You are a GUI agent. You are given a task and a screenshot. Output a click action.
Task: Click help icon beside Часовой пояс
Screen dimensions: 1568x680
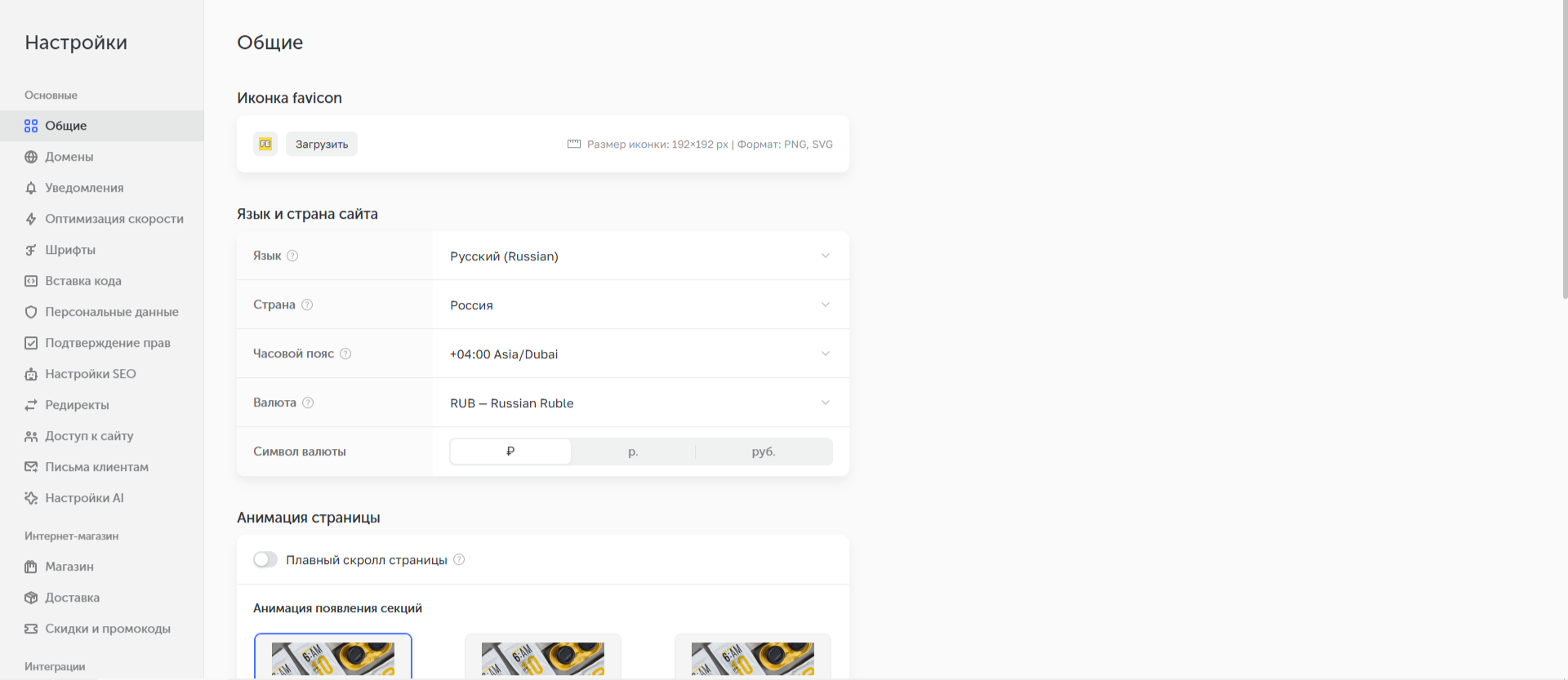(345, 353)
